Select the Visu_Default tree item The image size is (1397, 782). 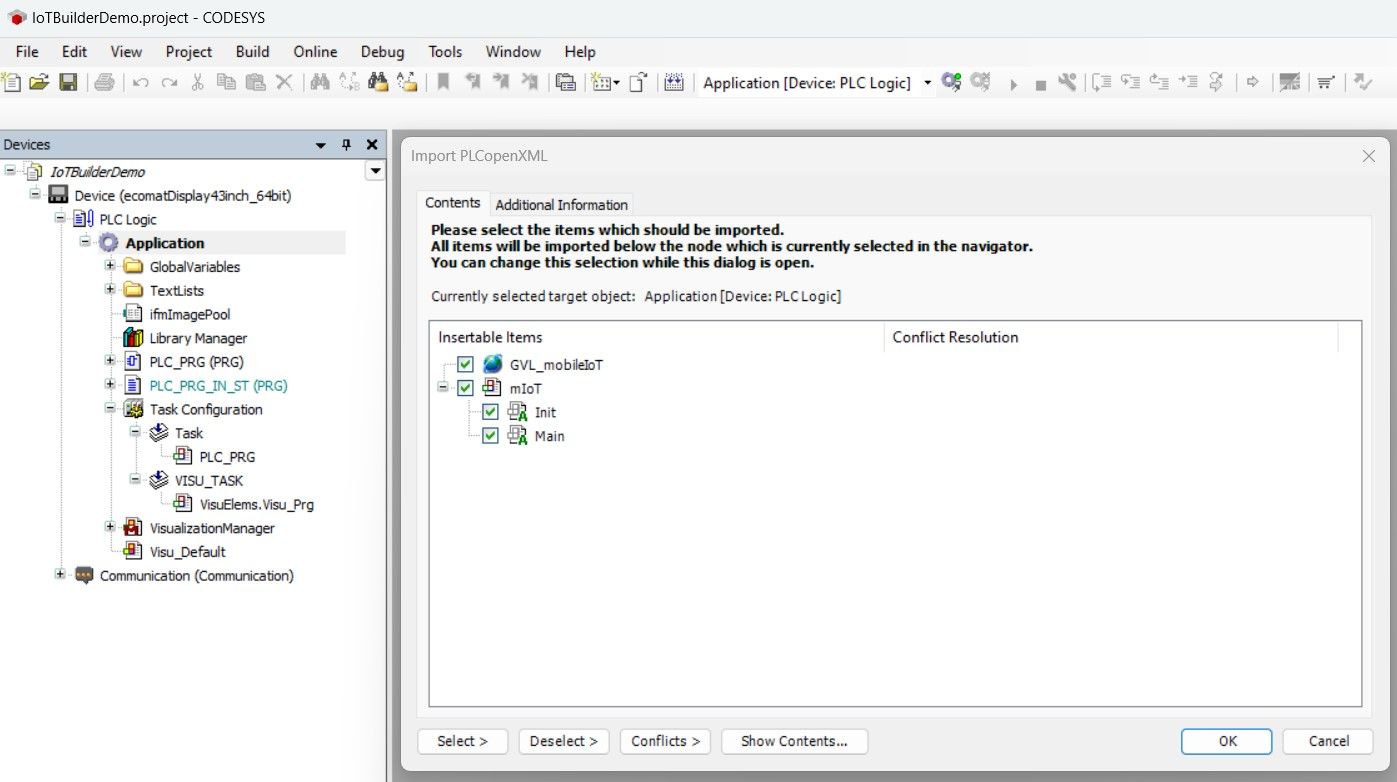pos(188,552)
